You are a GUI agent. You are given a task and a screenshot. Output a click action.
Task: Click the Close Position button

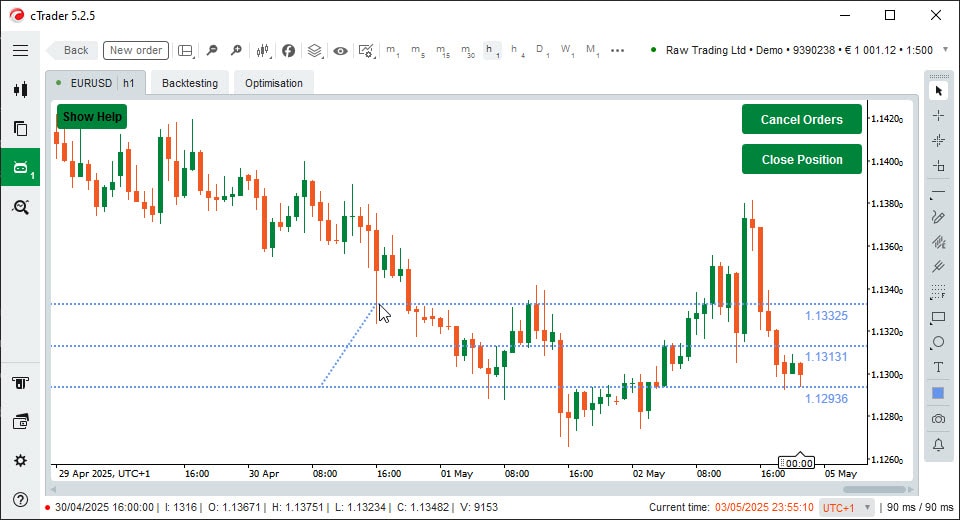coord(801,159)
